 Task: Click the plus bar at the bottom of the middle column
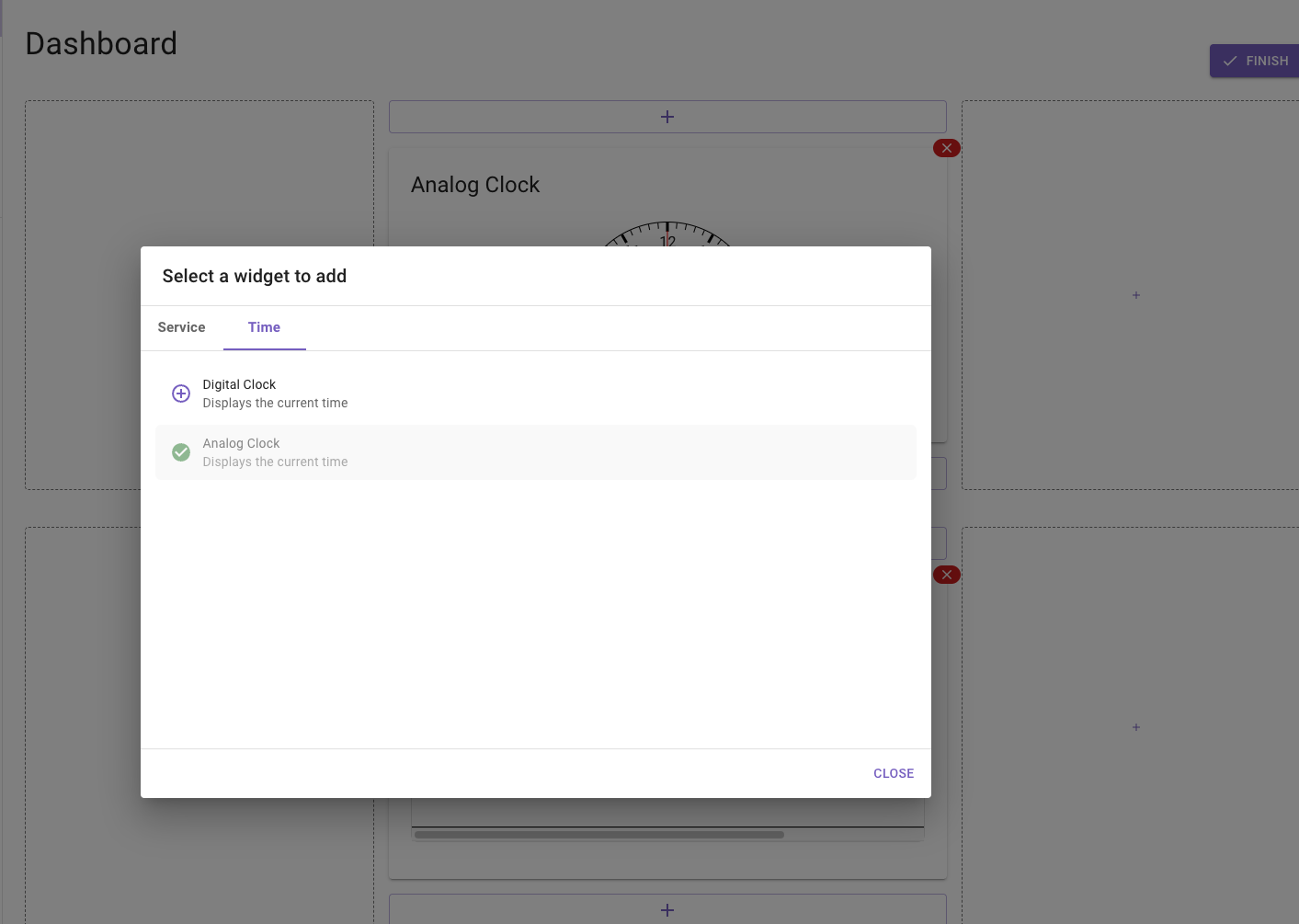(667, 909)
